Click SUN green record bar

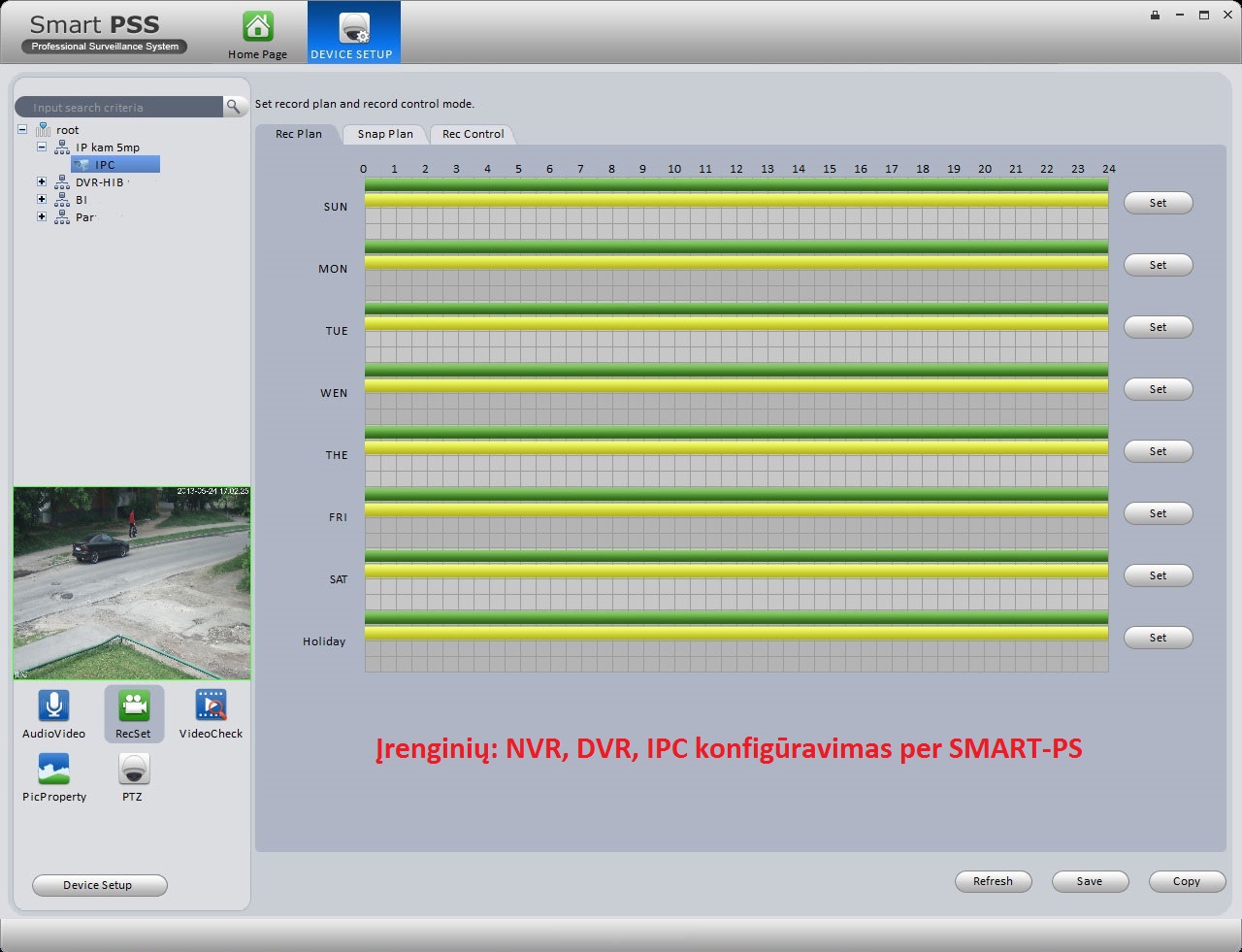point(736,184)
